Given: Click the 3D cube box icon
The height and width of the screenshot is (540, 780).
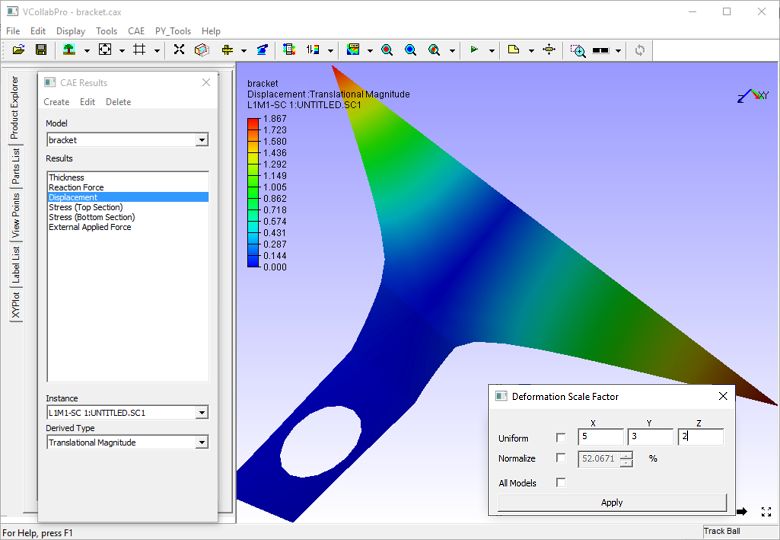Looking at the screenshot, I should [201, 50].
